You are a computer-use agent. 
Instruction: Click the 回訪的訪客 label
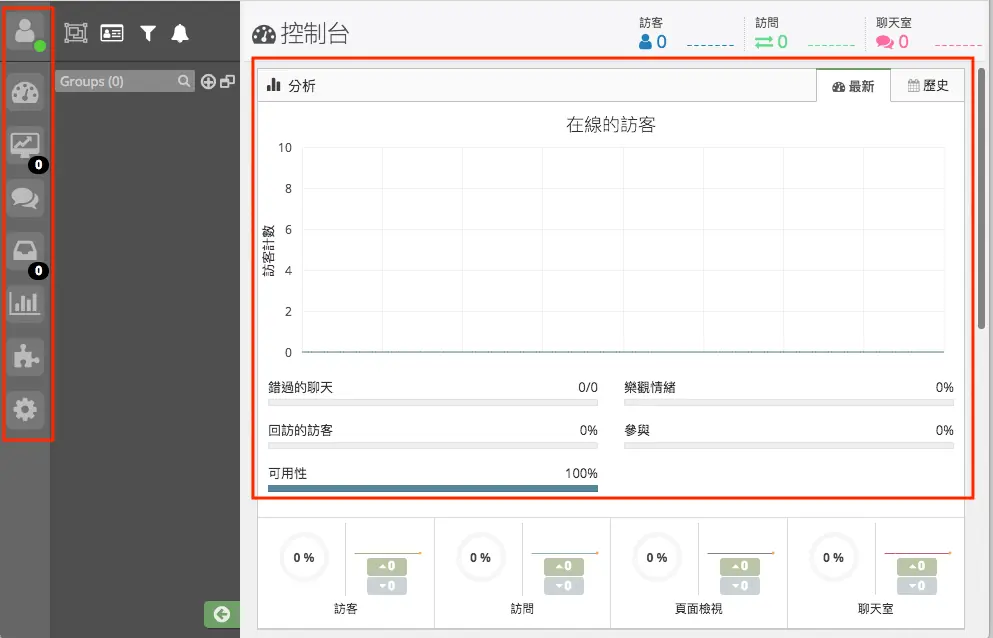[x=300, y=430]
